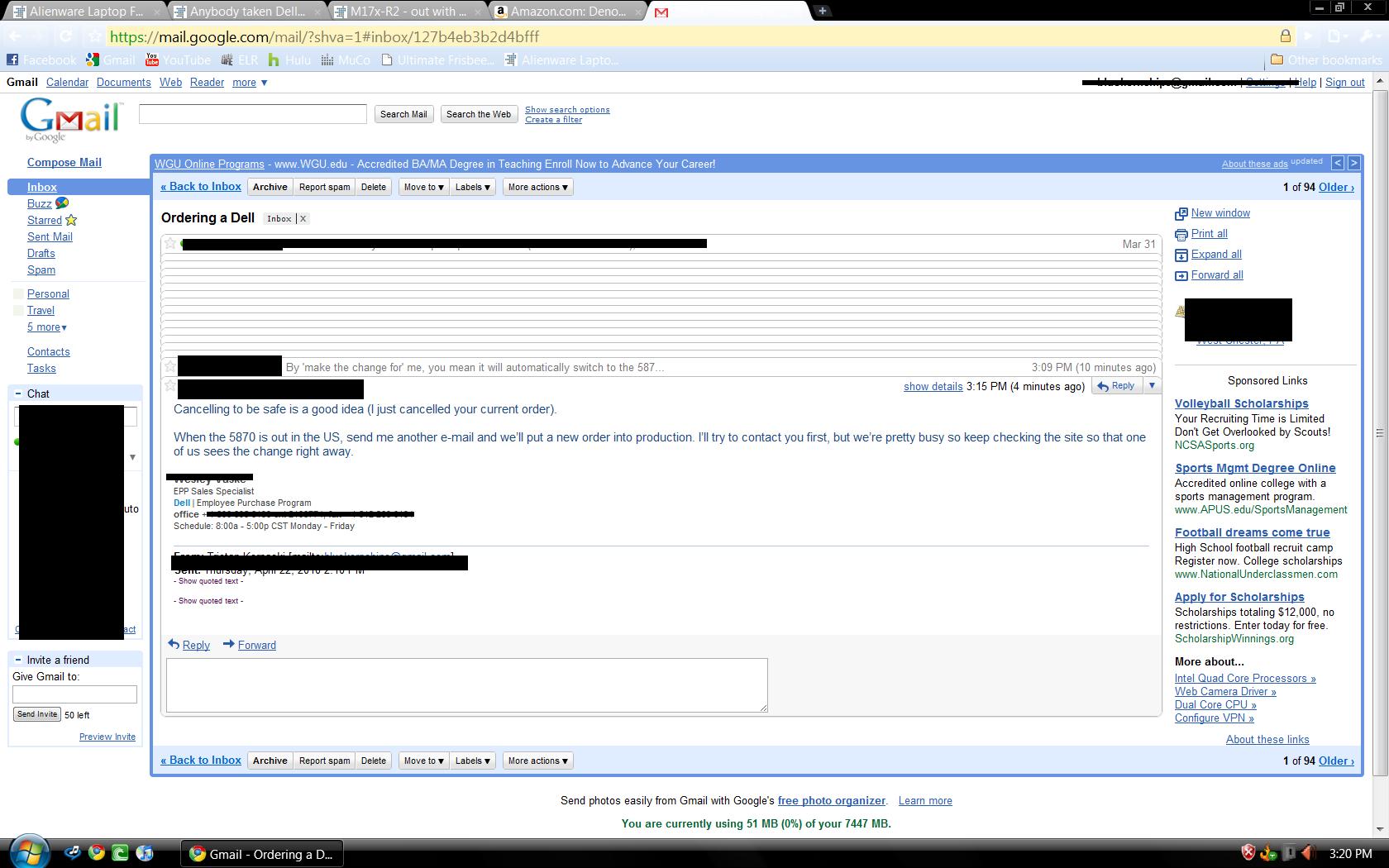Click the Forward all arrow icon
1389x868 pixels.
point(1181,276)
